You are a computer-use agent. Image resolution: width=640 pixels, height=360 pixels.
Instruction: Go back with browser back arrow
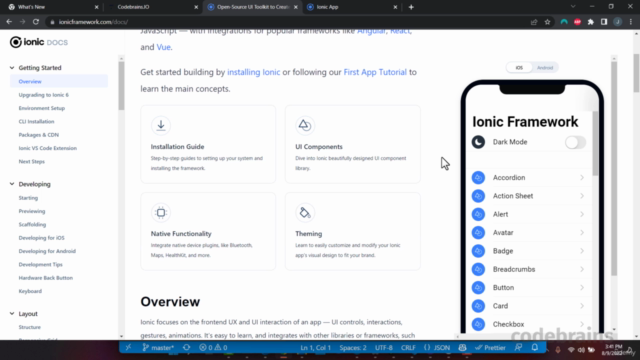coord(9,22)
